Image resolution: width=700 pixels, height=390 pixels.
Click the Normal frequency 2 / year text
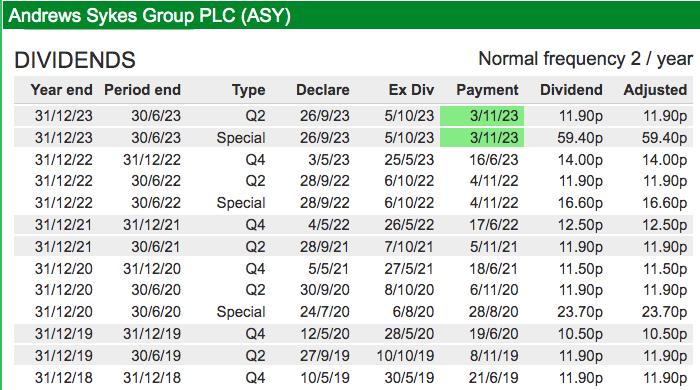[585, 59]
